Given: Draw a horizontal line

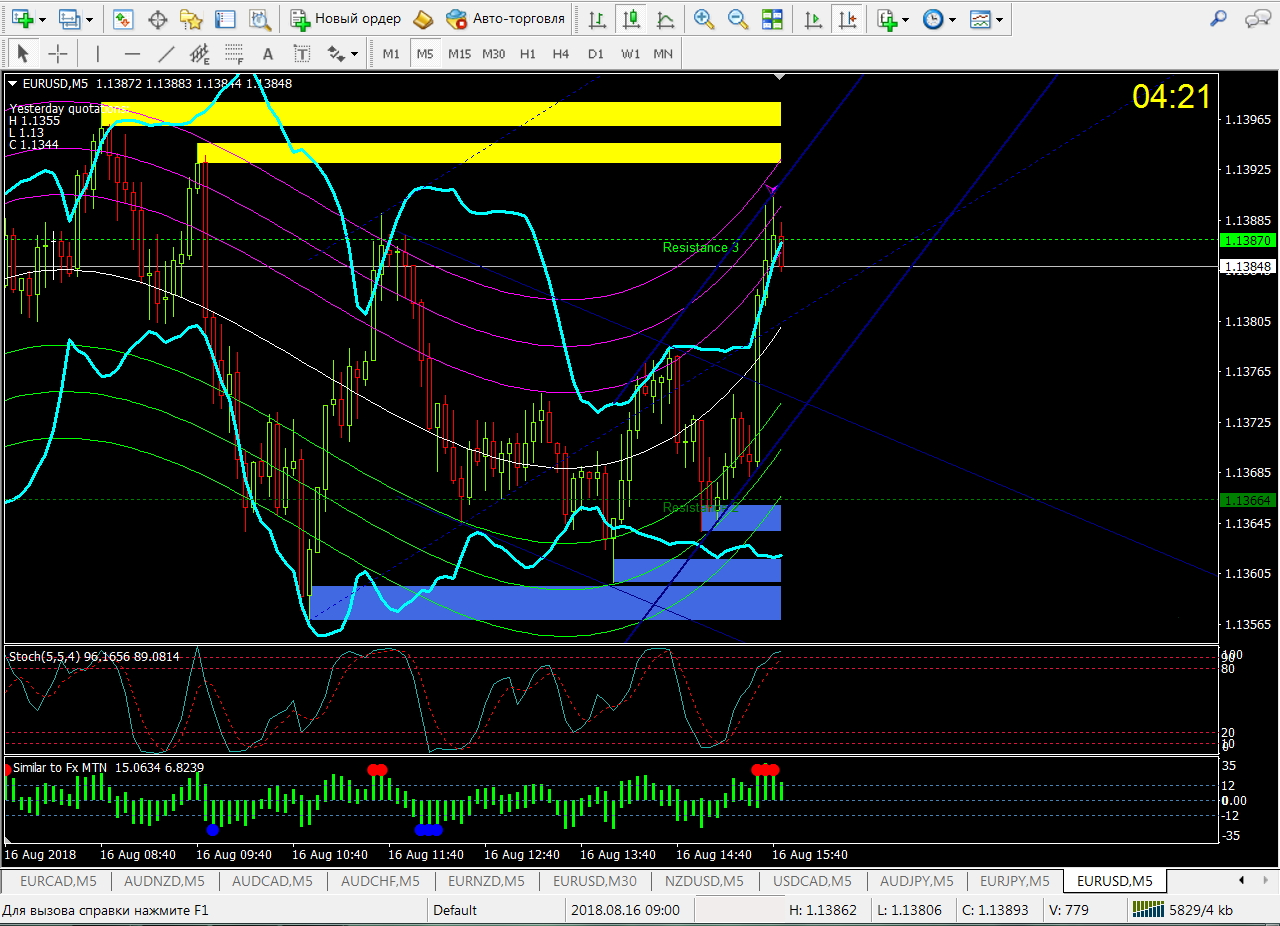Looking at the screenshot, I should [132, 54].
